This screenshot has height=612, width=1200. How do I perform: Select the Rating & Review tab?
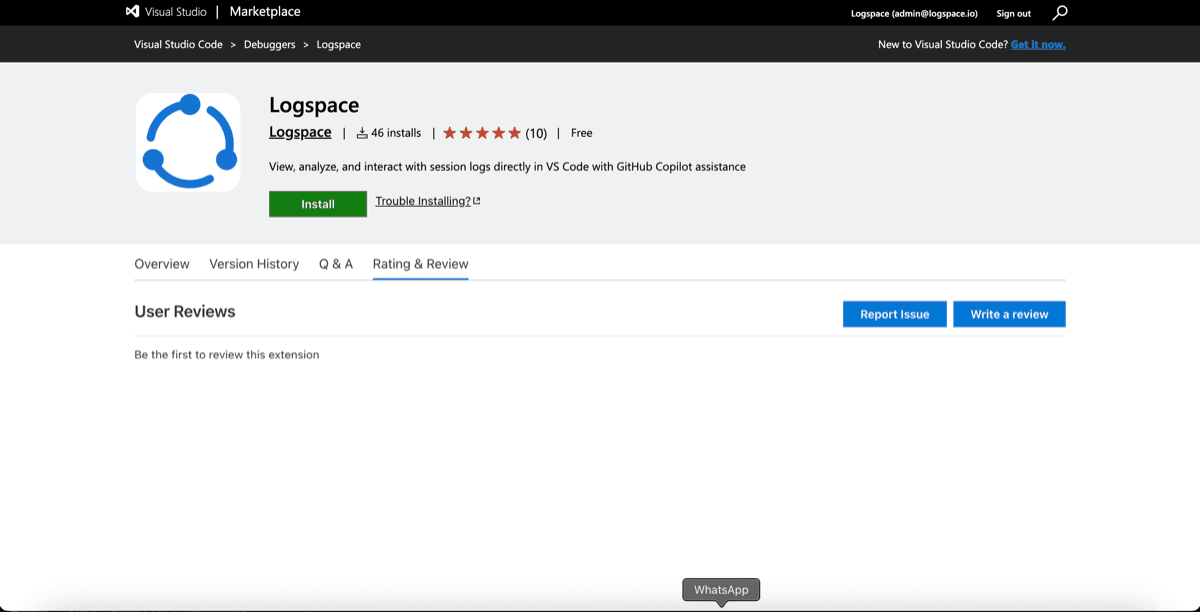(x=420, y=264)
